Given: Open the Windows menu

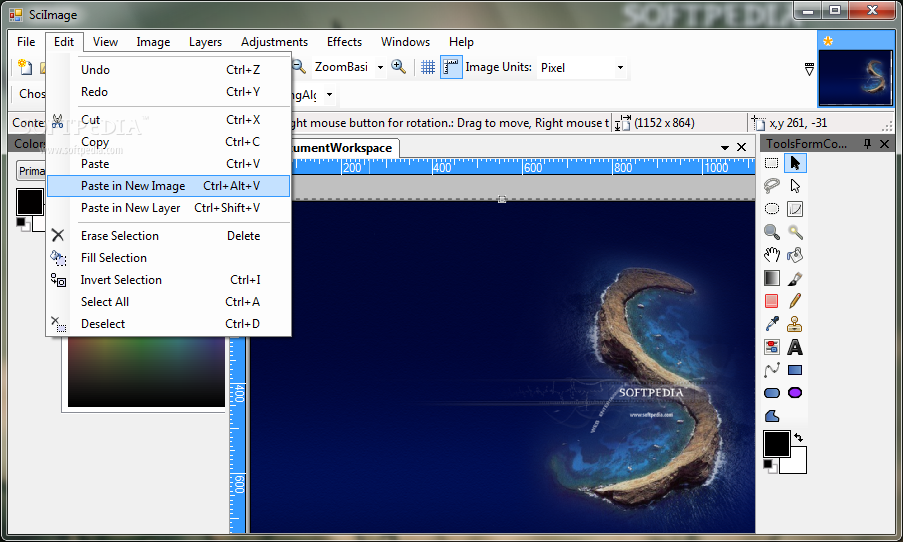Looking at the screenshot, I should [x=405, y=42].
